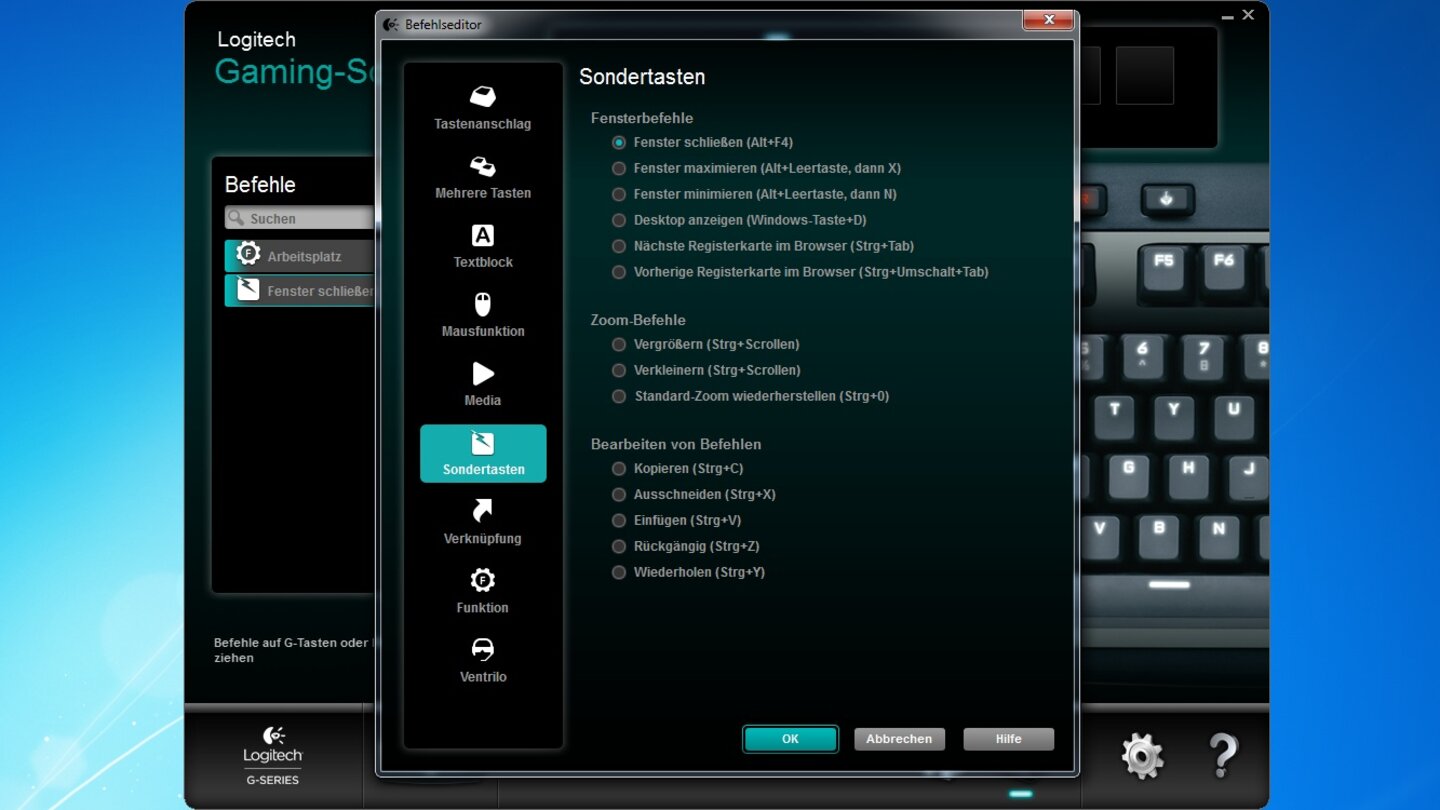
Task: Click help question mark in main window
Action: 1223,755
